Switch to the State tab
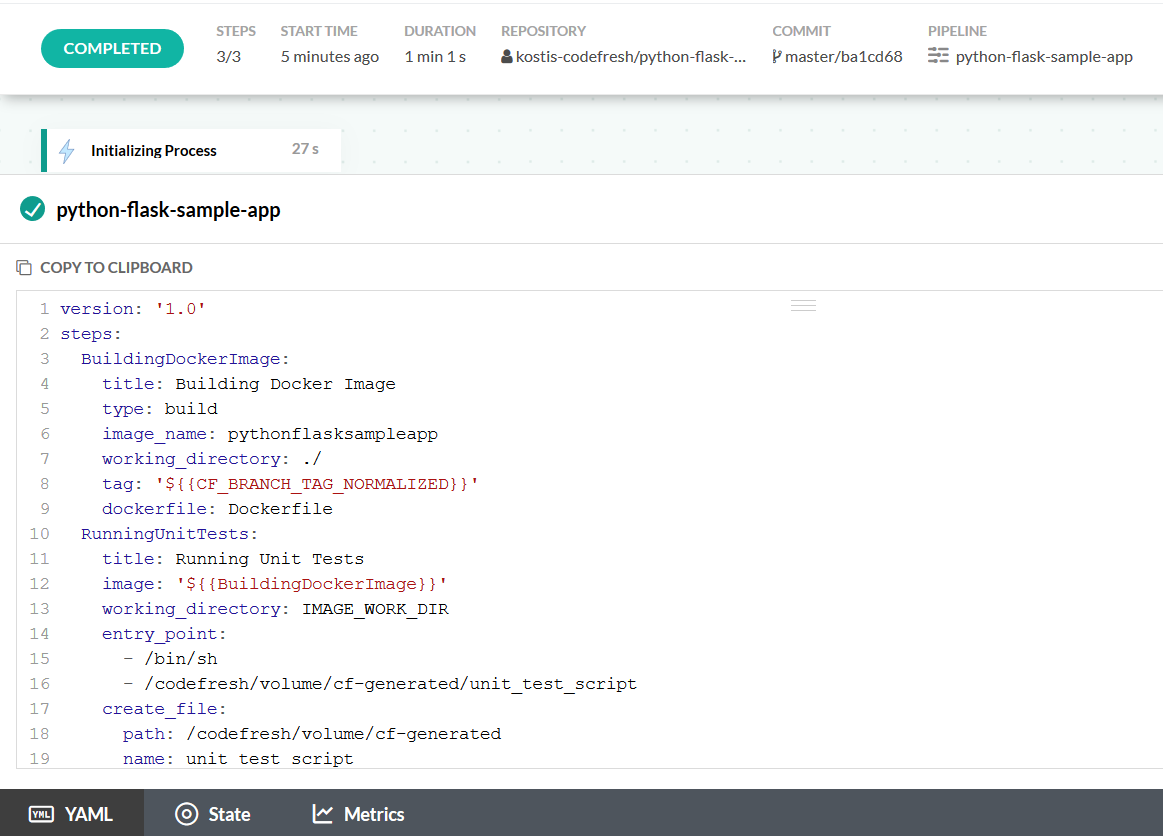Screen dimensions: 1163x836 228,814
